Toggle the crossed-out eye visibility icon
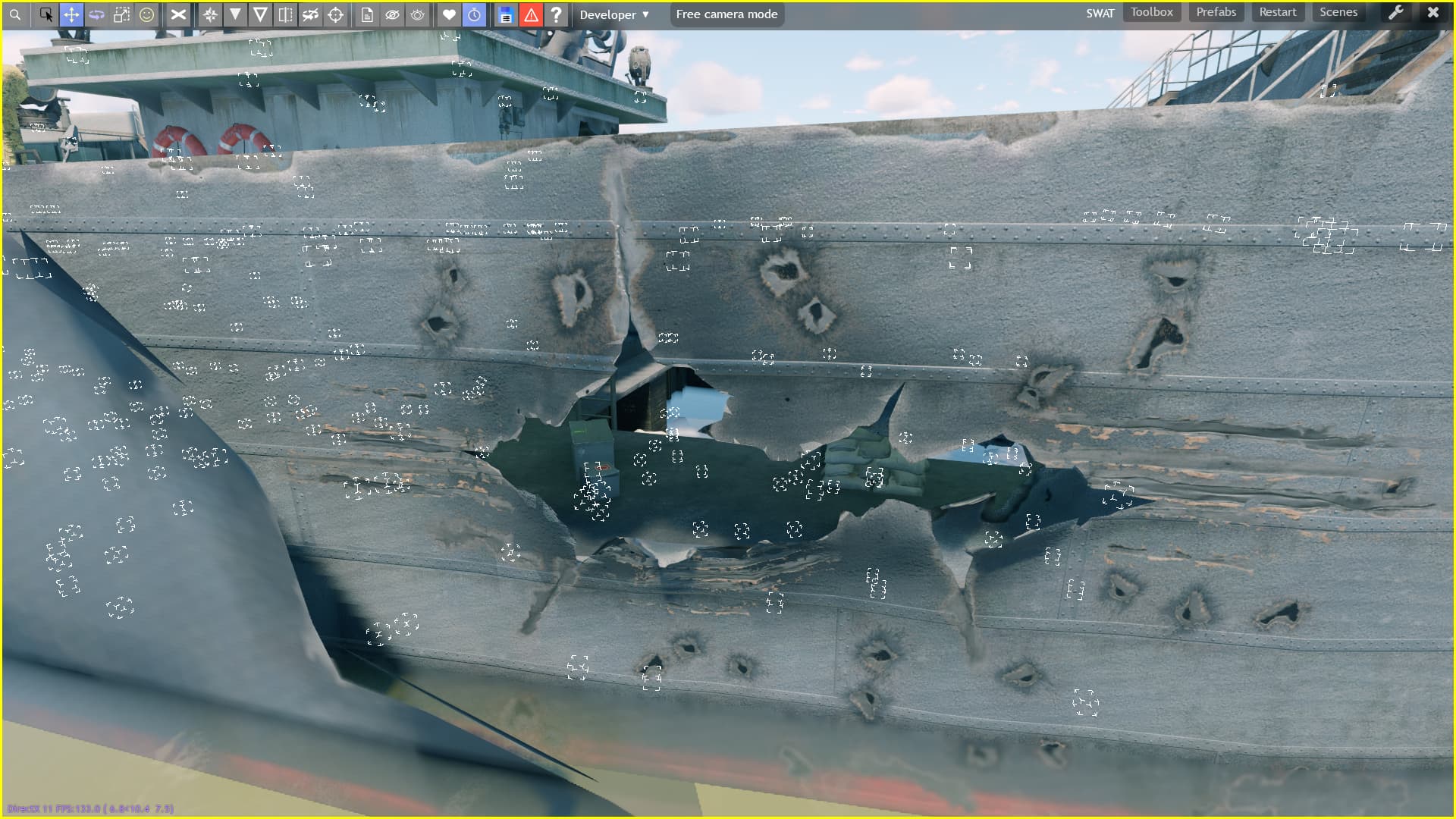Screen dimensions: 1456x819 [x=392, y=14]
